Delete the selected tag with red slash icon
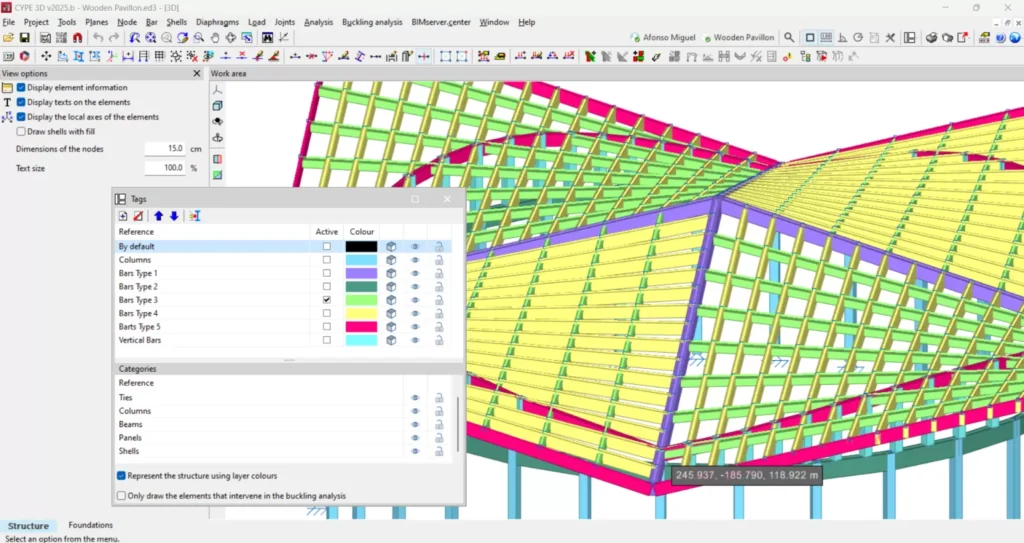 point(138,216)
